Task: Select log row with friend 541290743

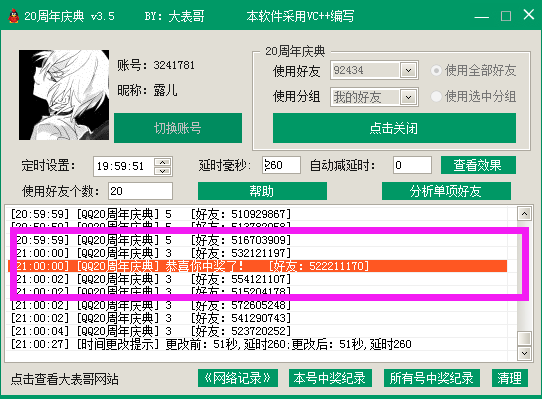Action: click(x=258, y=318)
